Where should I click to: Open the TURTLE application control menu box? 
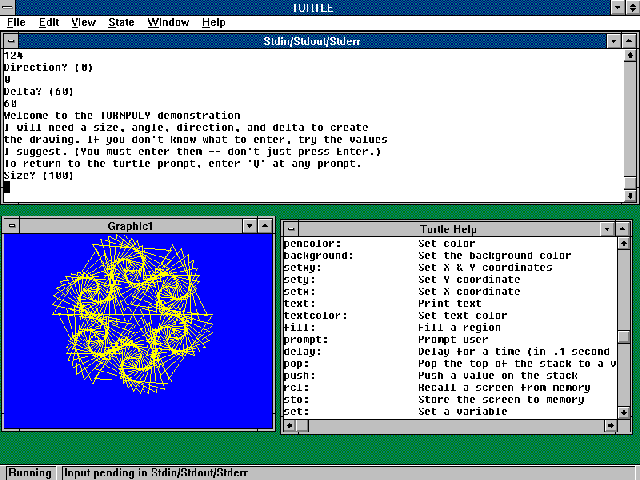pyautogui.click(x=10, y=7)
